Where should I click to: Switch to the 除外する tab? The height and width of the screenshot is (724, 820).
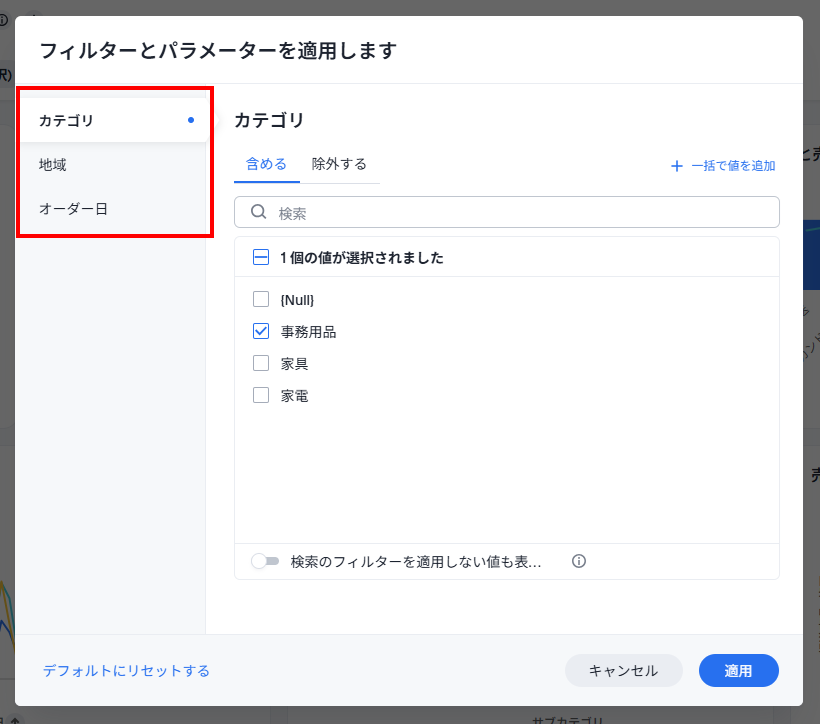tap(339, 164)
